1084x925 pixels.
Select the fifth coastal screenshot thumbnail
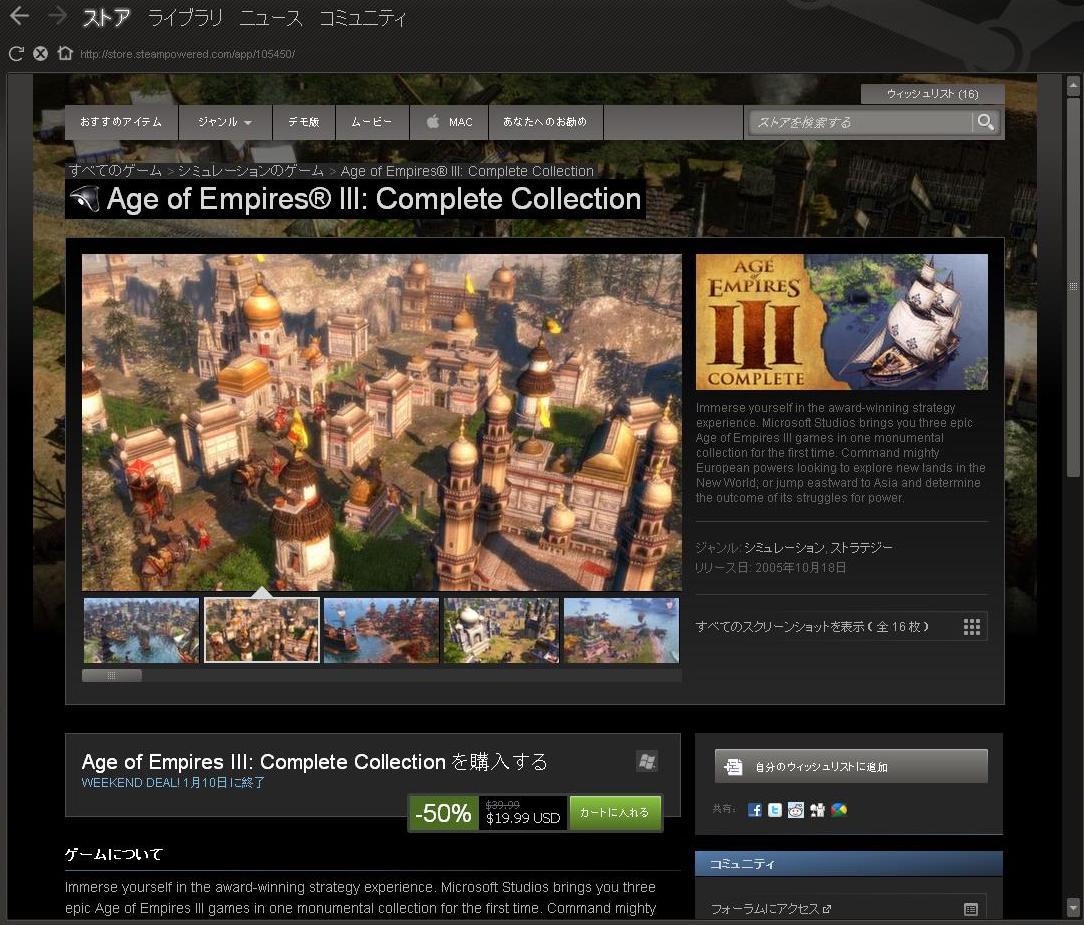click(x=622, y=630)
